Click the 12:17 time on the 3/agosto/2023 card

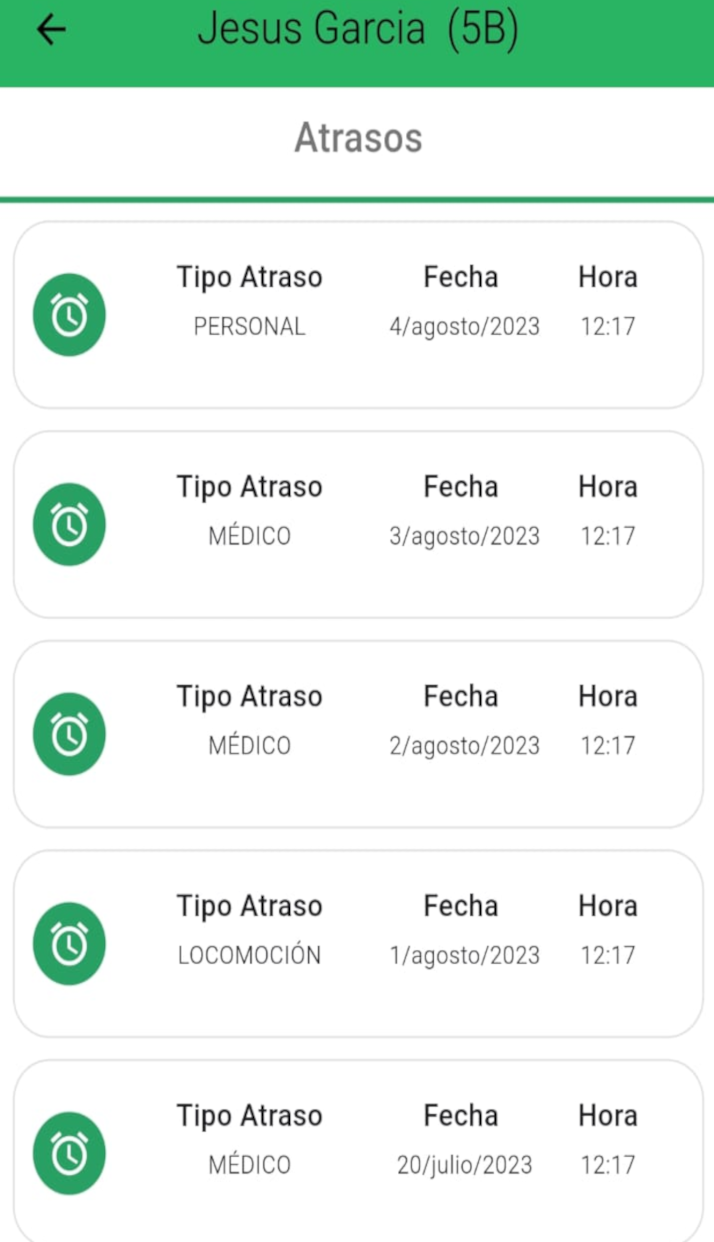608,537
